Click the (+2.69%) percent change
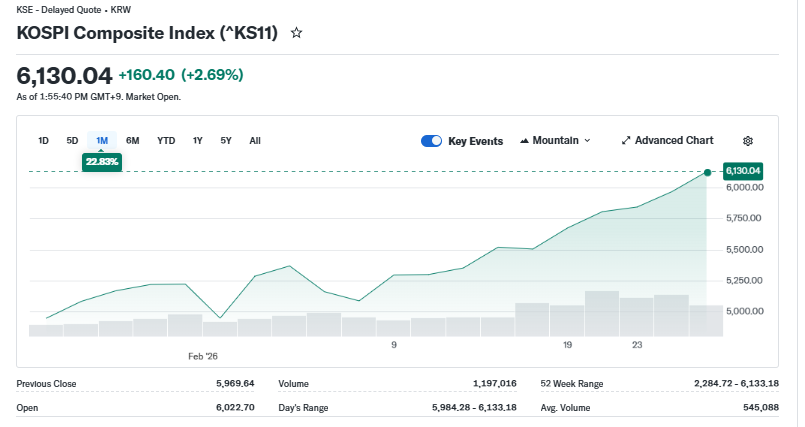The image size is (805, 427). click(x=212, y=75)
